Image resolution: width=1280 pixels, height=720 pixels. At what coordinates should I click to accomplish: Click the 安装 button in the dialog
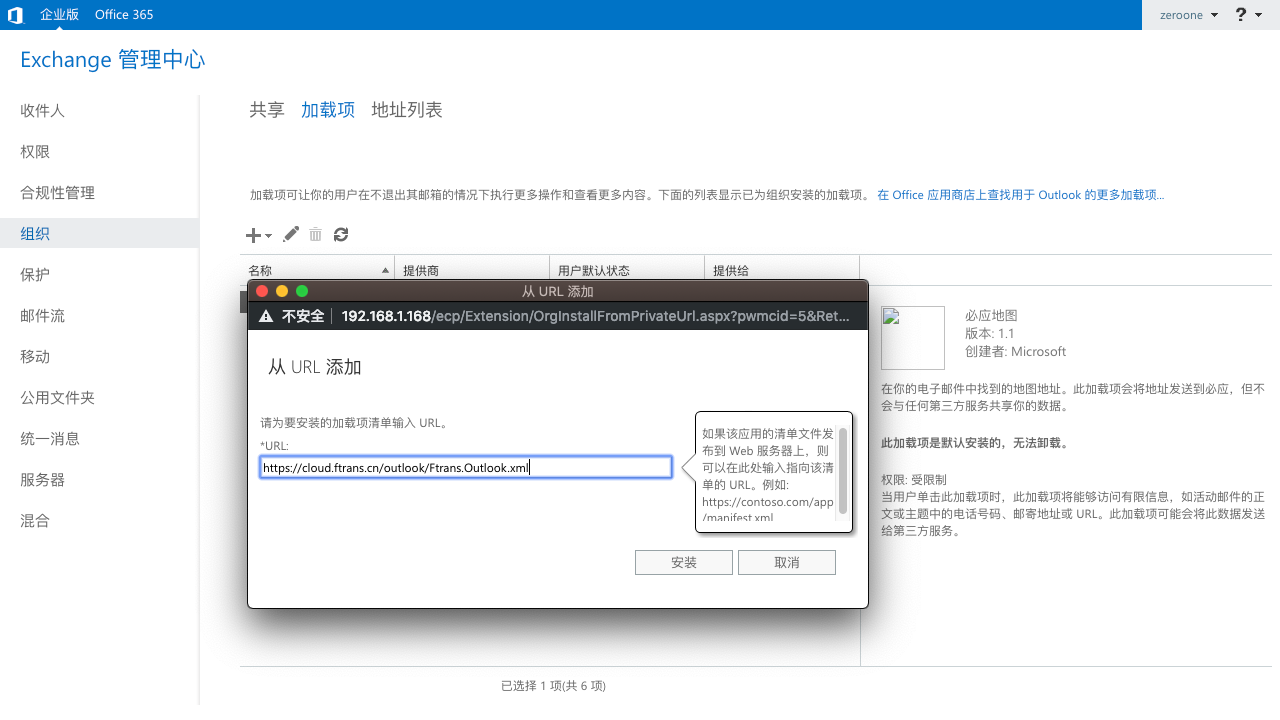pyautogui.click(x=683, y=562)
